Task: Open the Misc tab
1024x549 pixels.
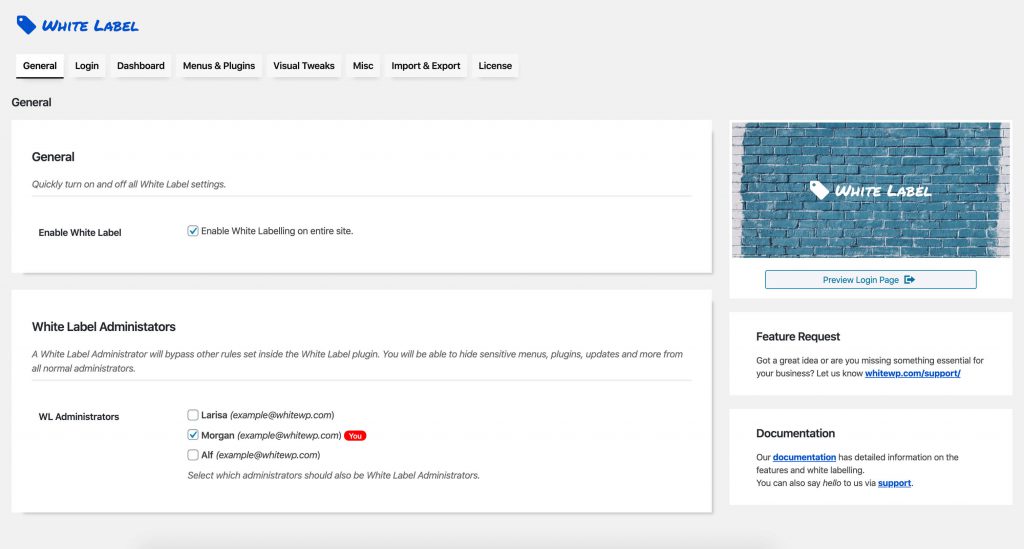Action: tap(363, 66)
